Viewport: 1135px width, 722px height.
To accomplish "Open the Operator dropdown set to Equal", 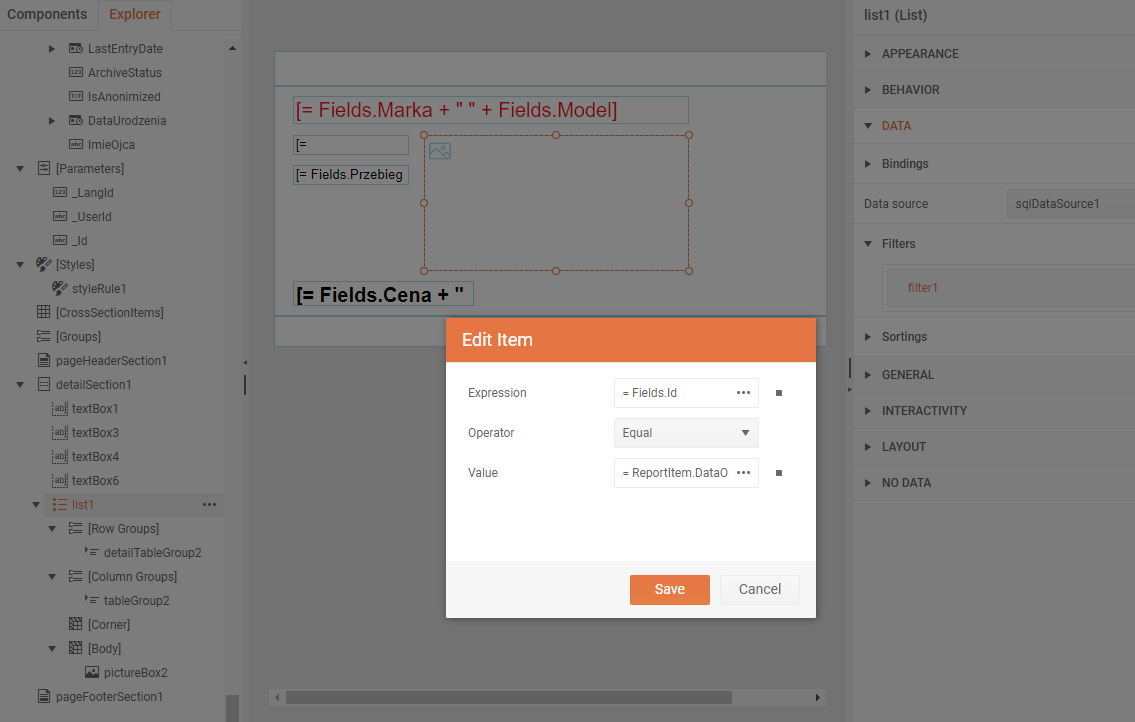I will (x=686, y=433).
